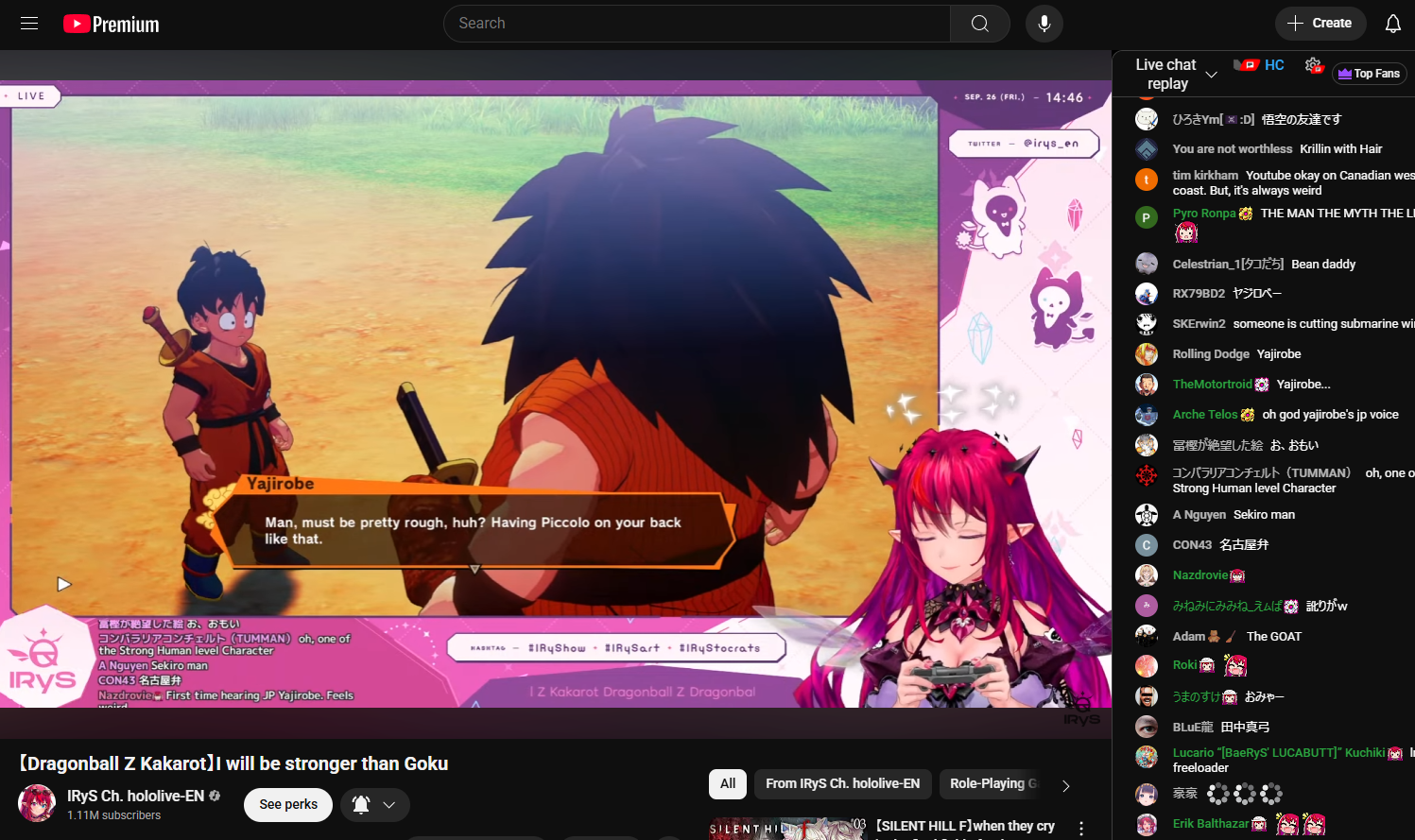This screenshot has width=1415, height=840.
Task: Select the member name Arche Telos
Action: point(1205,415)
